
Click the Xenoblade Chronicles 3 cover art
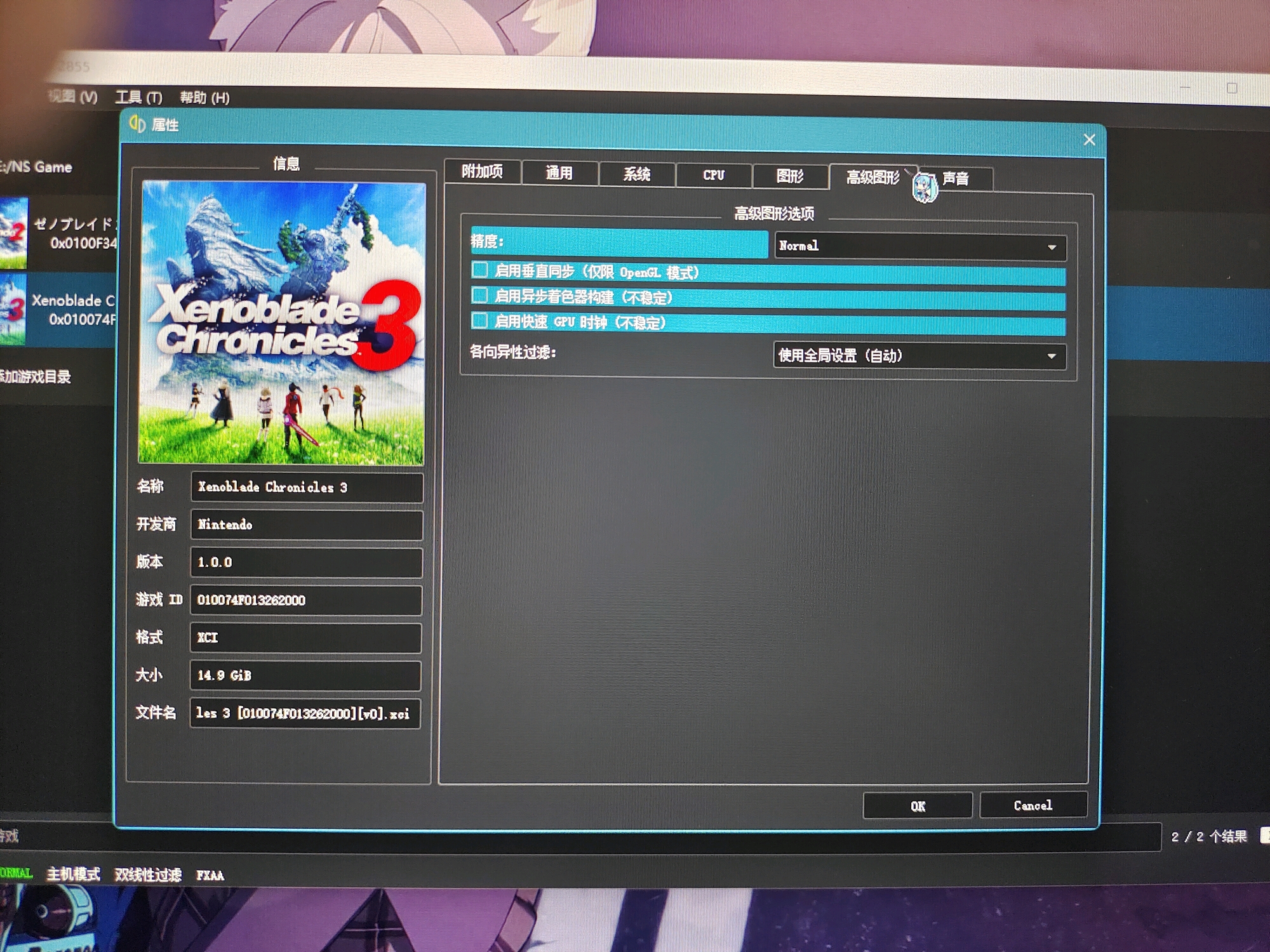click(x=283, y=323)
